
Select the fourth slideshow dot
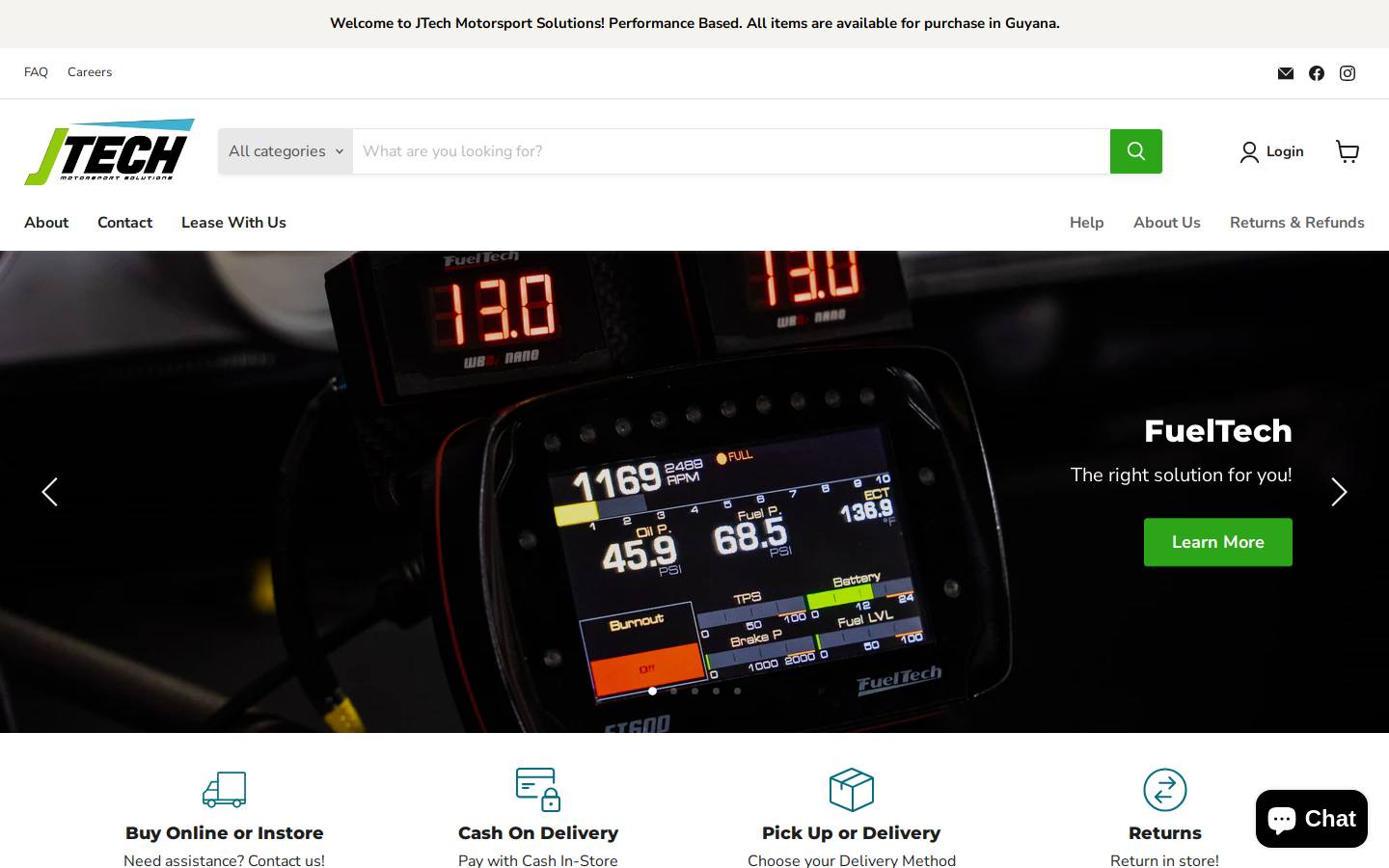tap(716, 691)
